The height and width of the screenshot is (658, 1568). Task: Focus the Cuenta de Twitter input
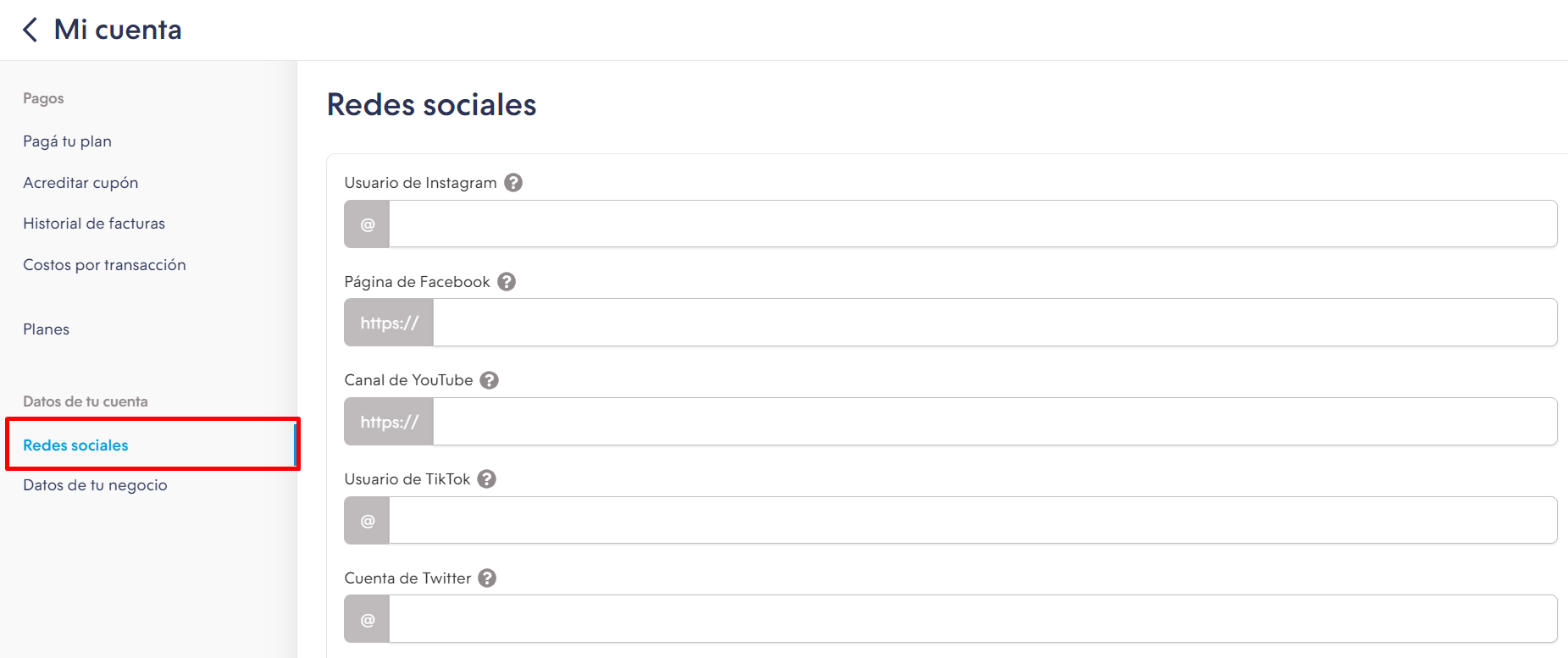pyautogui.click(x=972, y=619)
